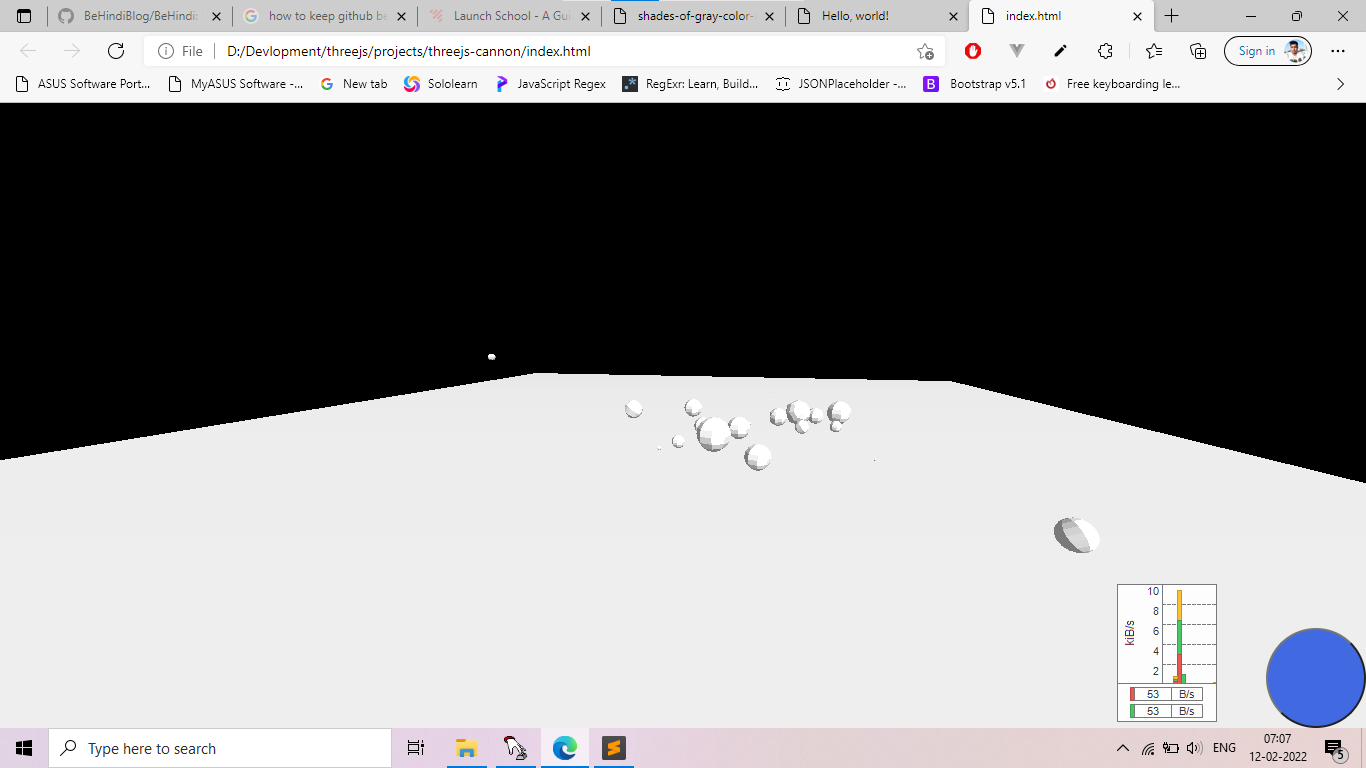Open Sublime Text from the taskbar
Viewport: 1366px width, 768px height.
pos(614,748)
